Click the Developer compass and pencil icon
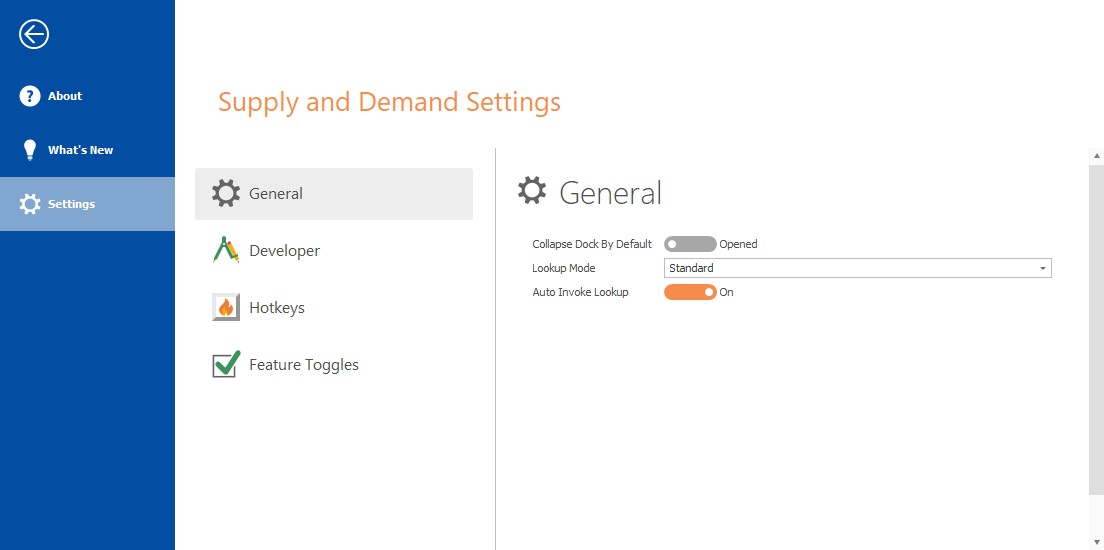 pos(226,251)
